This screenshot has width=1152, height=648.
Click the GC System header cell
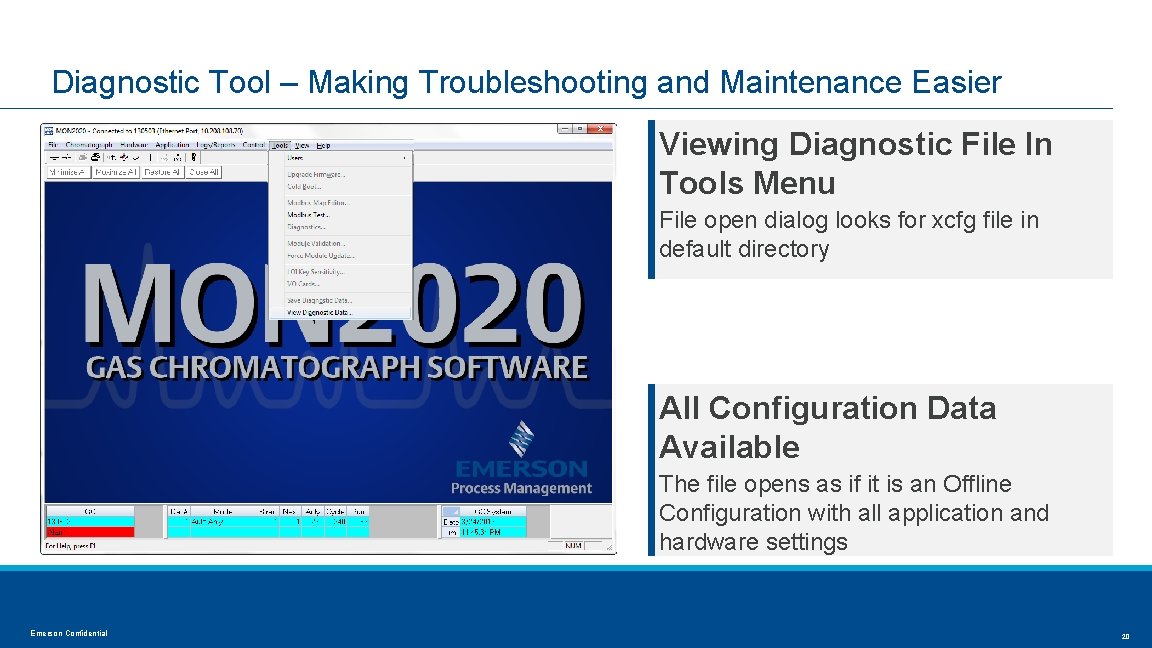click(493, 511)
